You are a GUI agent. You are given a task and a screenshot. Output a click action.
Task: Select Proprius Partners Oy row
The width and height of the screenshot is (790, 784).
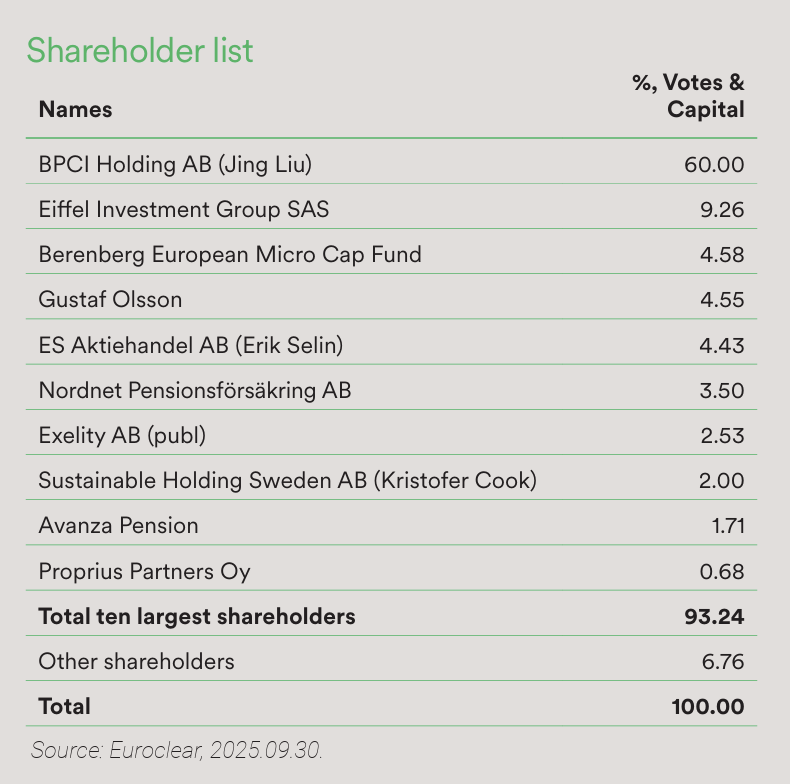(x=144, y=571)
